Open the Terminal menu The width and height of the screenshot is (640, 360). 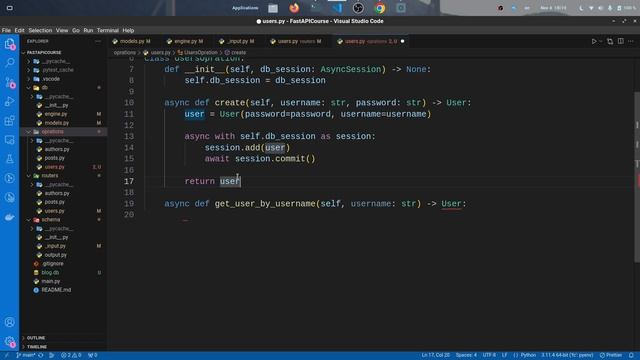(x=107, y=30)
